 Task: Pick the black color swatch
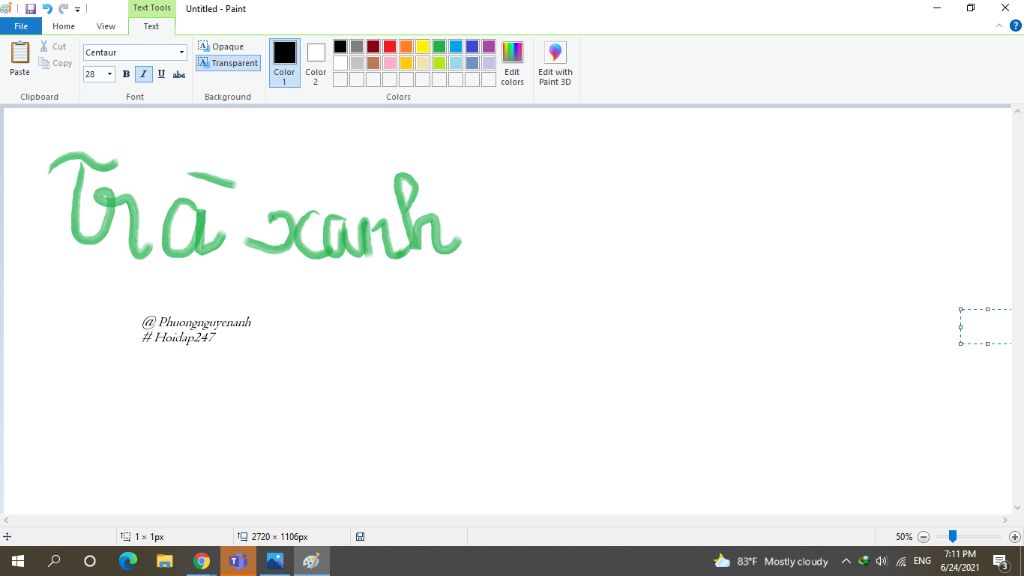(x=340, y=46)
